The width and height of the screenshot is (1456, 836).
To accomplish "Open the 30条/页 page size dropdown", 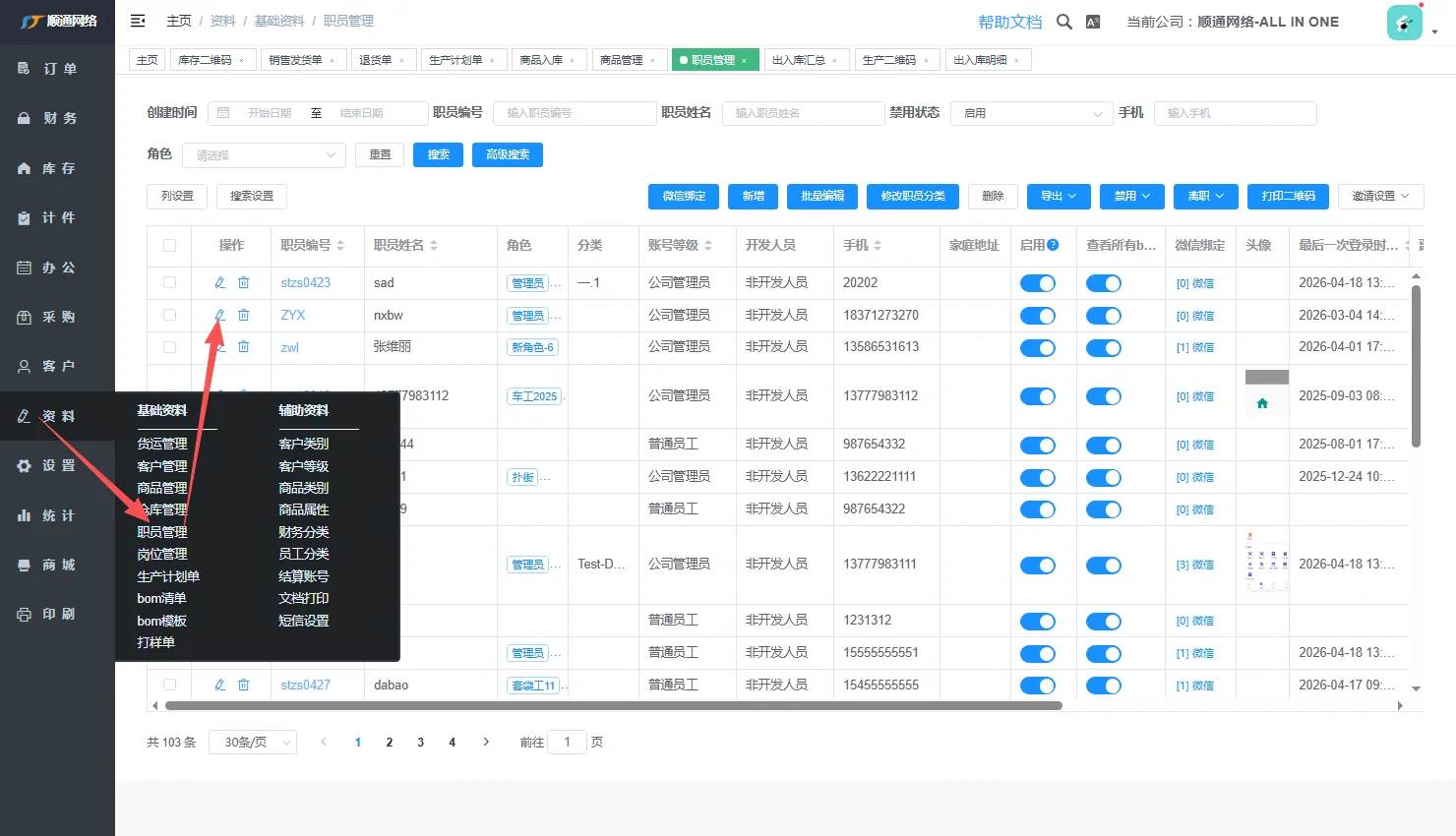I will (253, 743).
